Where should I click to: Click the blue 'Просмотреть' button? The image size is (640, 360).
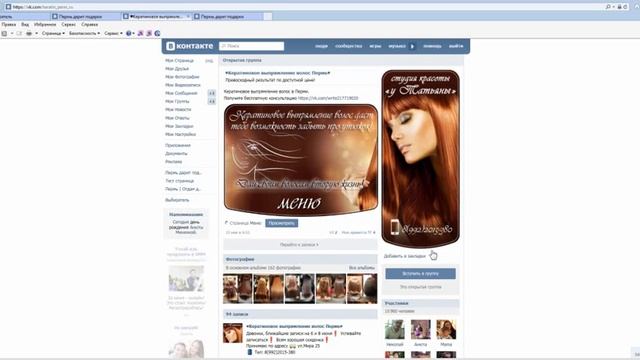click(x=282, y=223)
